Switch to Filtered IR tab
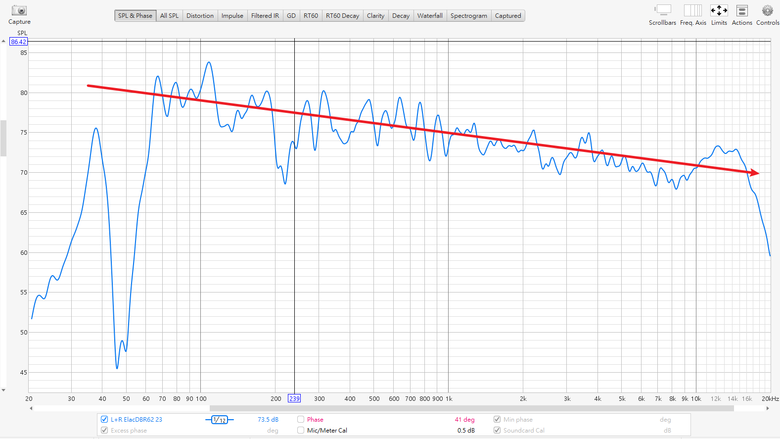 (265, 16)
